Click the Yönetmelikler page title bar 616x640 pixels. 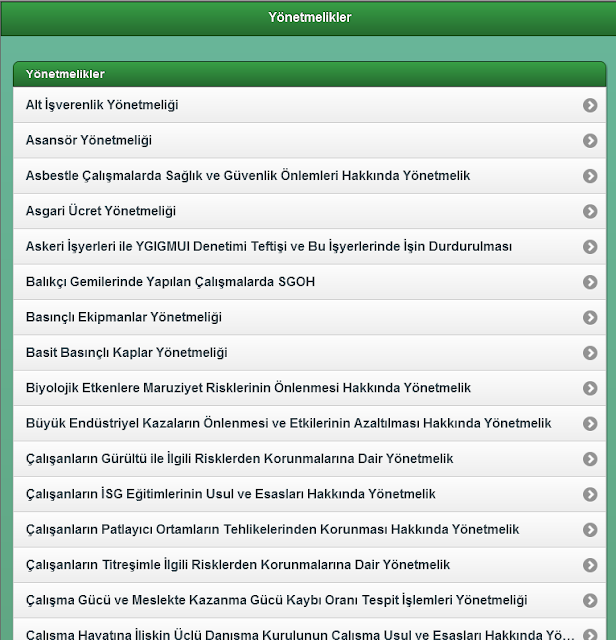pos(308,18)
